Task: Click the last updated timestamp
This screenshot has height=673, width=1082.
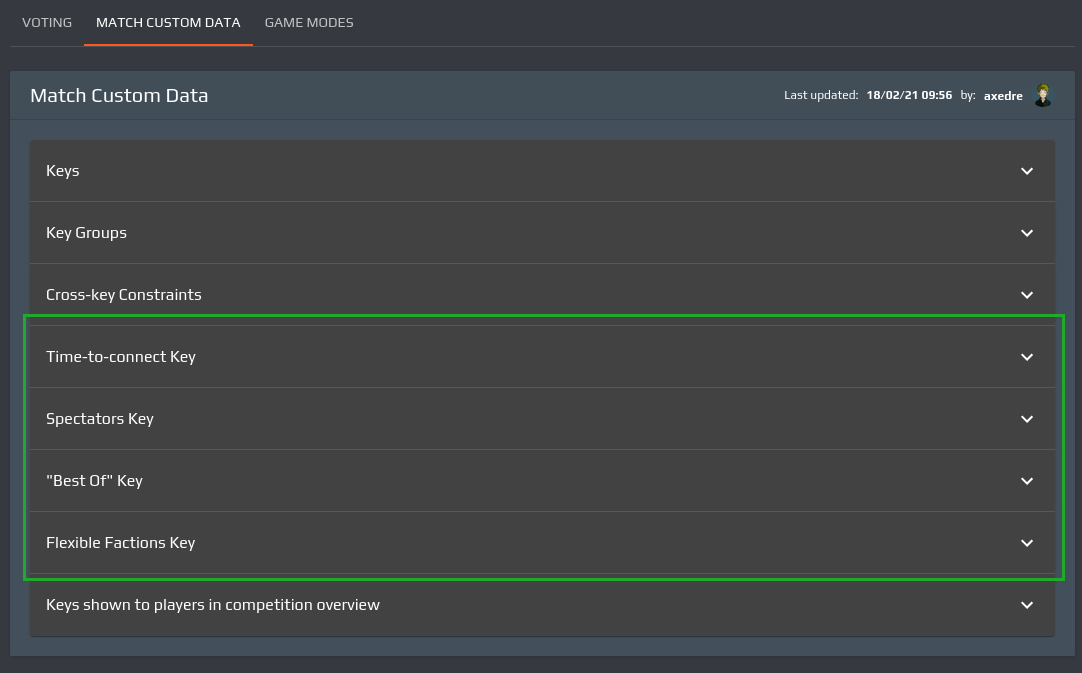Action: click(x=909, y=96)
